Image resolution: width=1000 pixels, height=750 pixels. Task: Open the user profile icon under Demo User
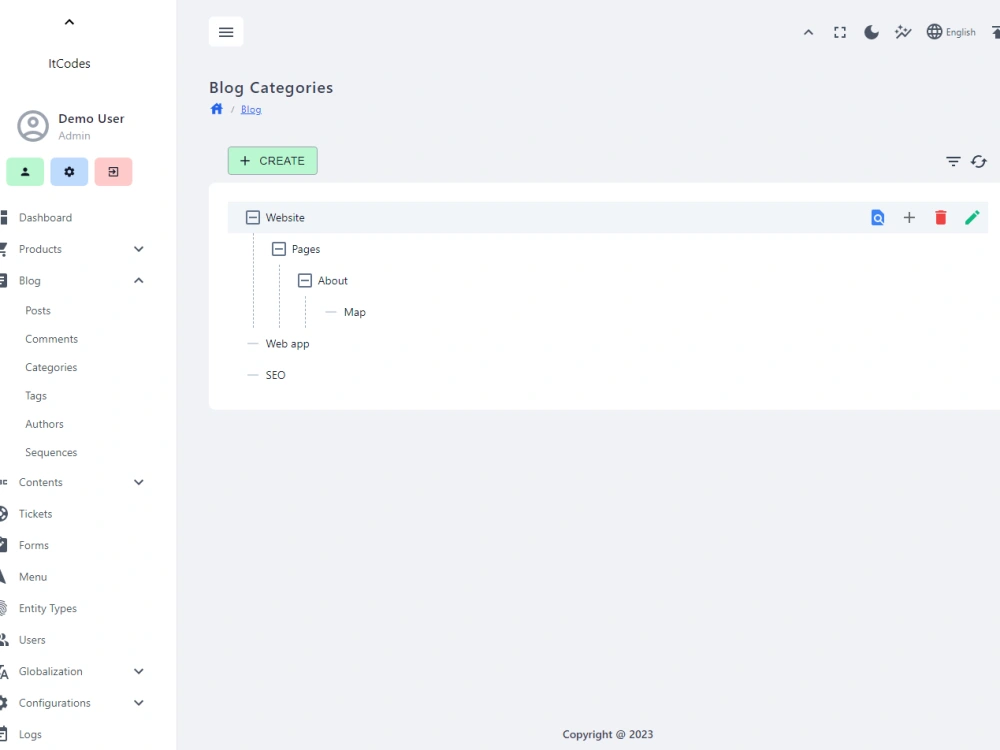point(25,171)
